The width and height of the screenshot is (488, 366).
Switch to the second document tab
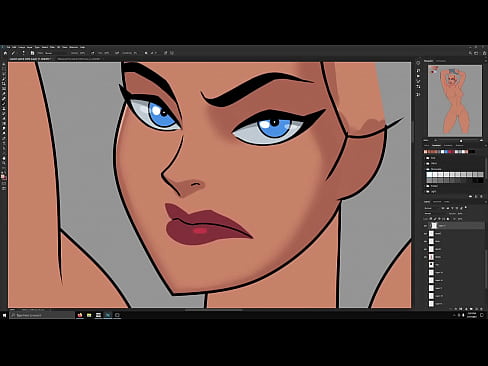[x=79, y=59]
